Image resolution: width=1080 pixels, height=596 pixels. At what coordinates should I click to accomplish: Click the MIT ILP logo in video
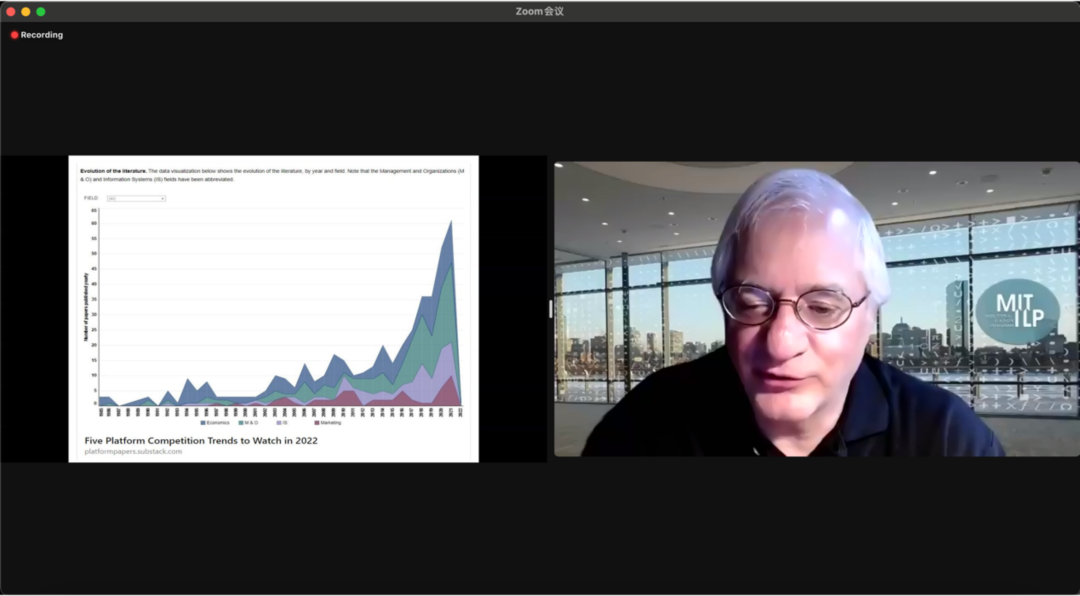(1018, 311)
